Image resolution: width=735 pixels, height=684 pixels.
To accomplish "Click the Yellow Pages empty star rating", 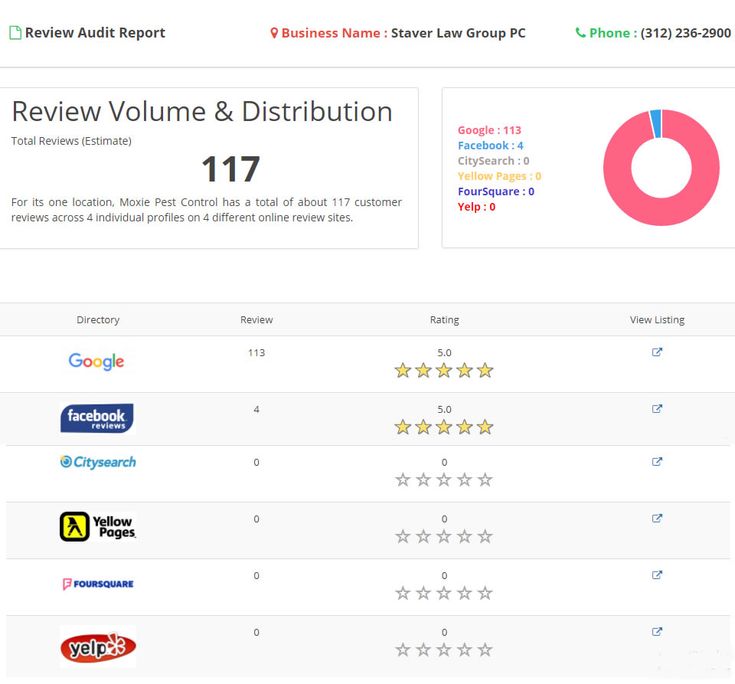I will click(x=444, y=536).
